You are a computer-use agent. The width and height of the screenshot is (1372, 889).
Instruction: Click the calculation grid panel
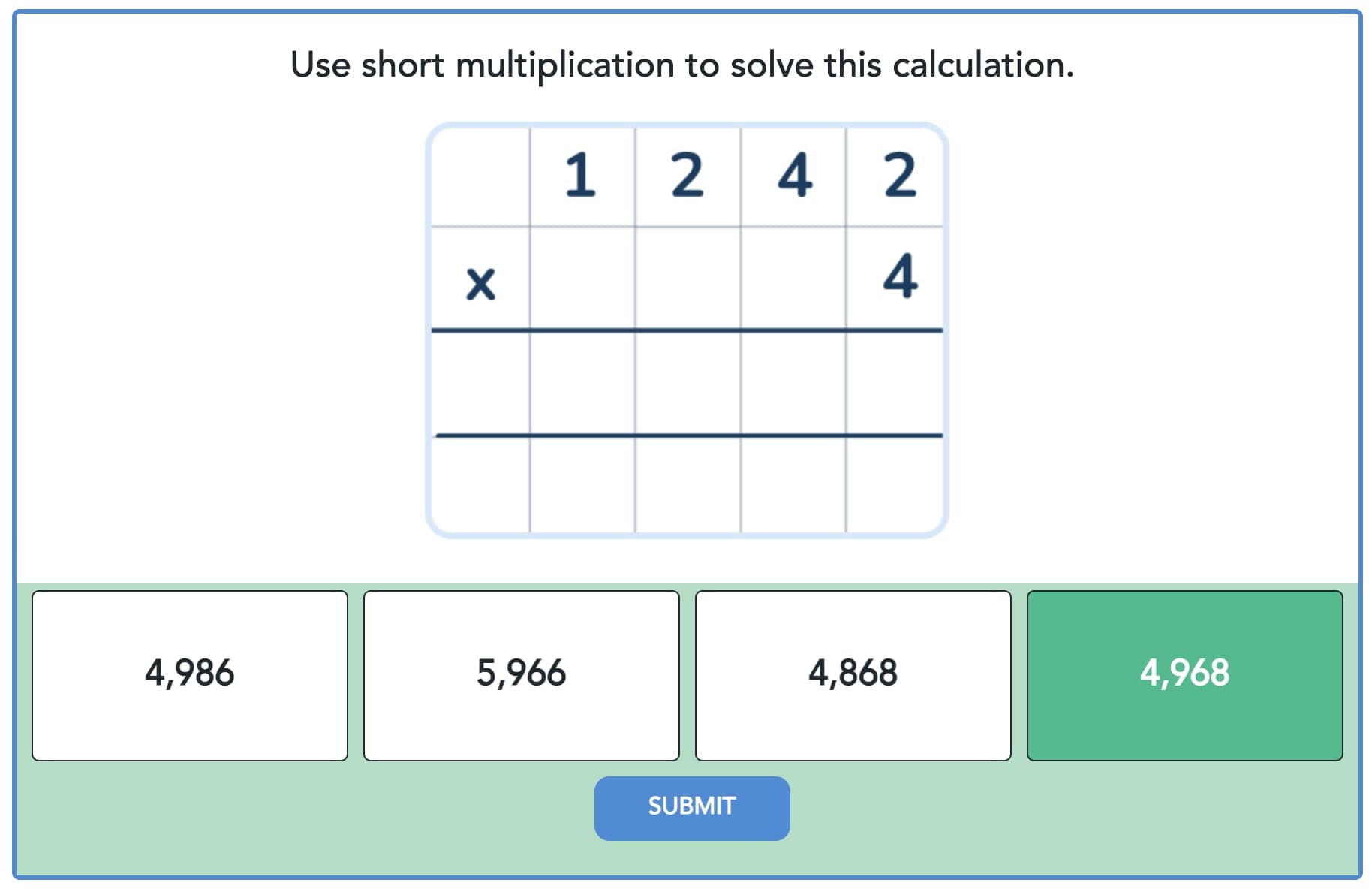point(686,330)
